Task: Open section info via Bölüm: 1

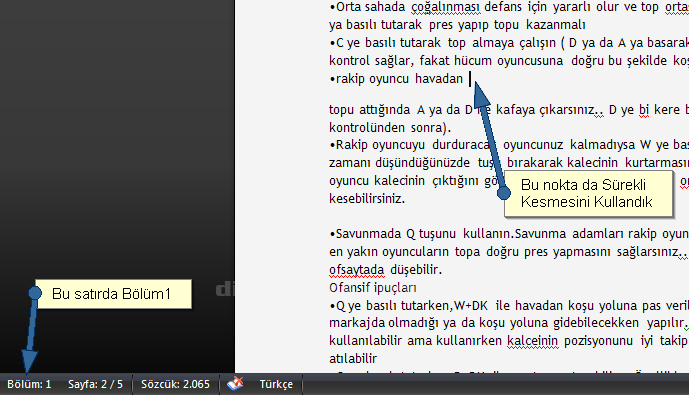Action: [29, 384]
